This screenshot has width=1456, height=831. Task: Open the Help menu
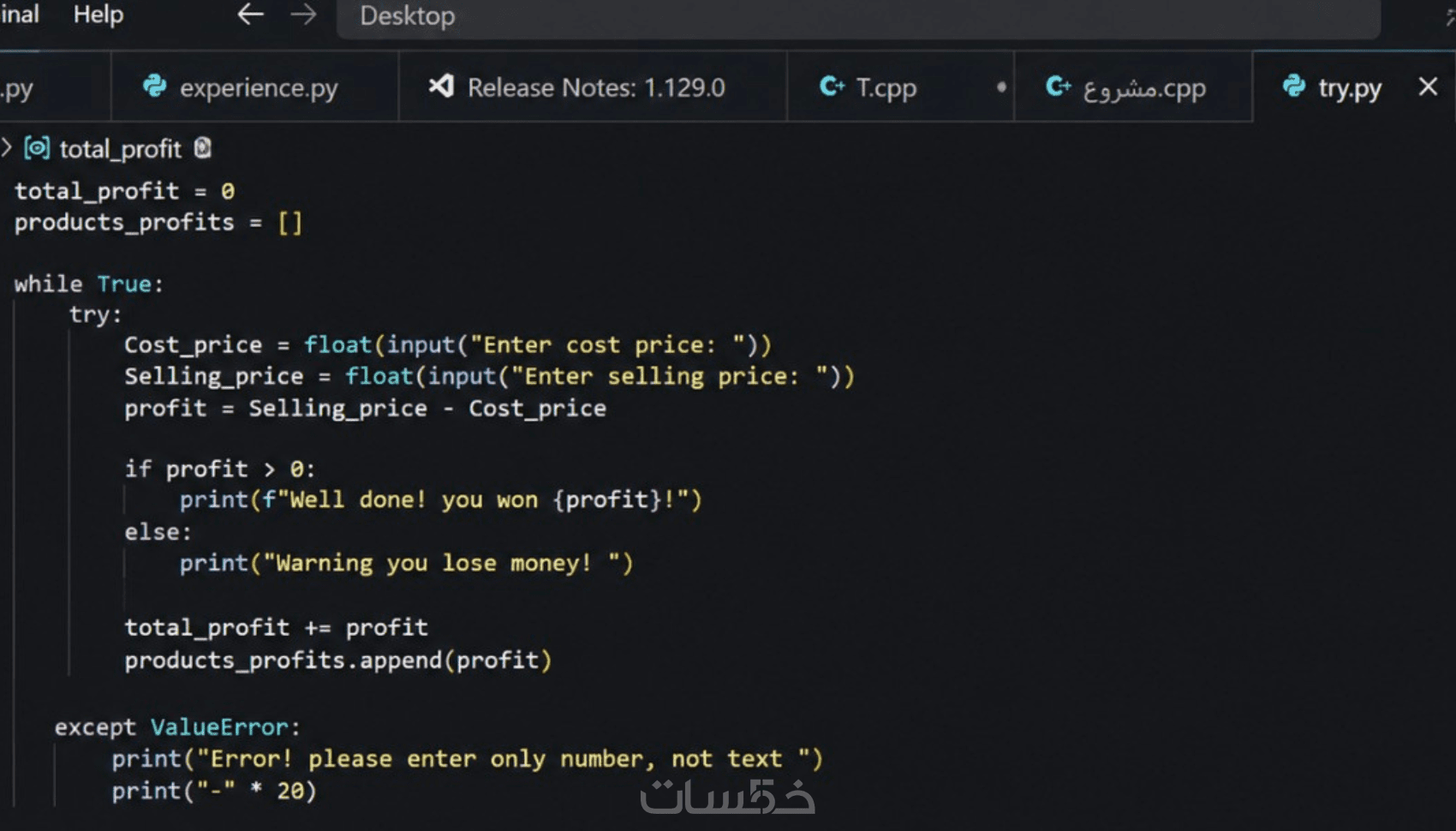tap(98, 15)
